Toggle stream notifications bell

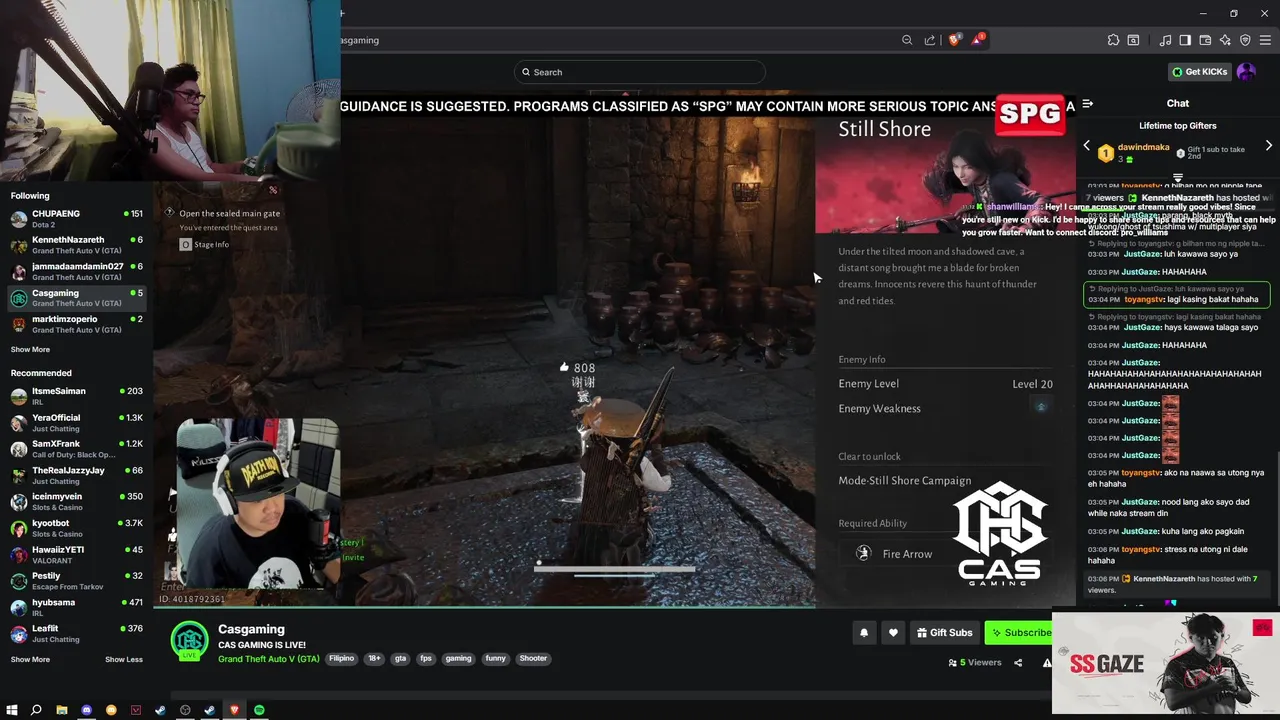click(x=864, y=632)
